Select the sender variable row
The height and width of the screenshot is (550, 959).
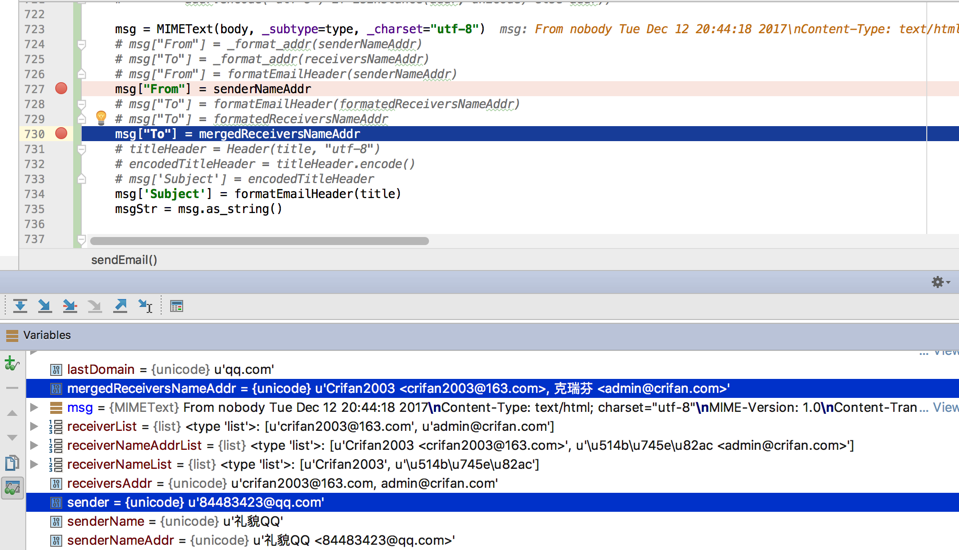point(492,502)
